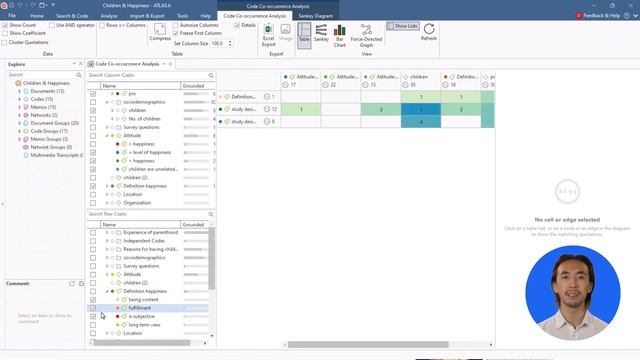
Task: Click Children & Happiness project icon
Action: click(x=18, y=83)
